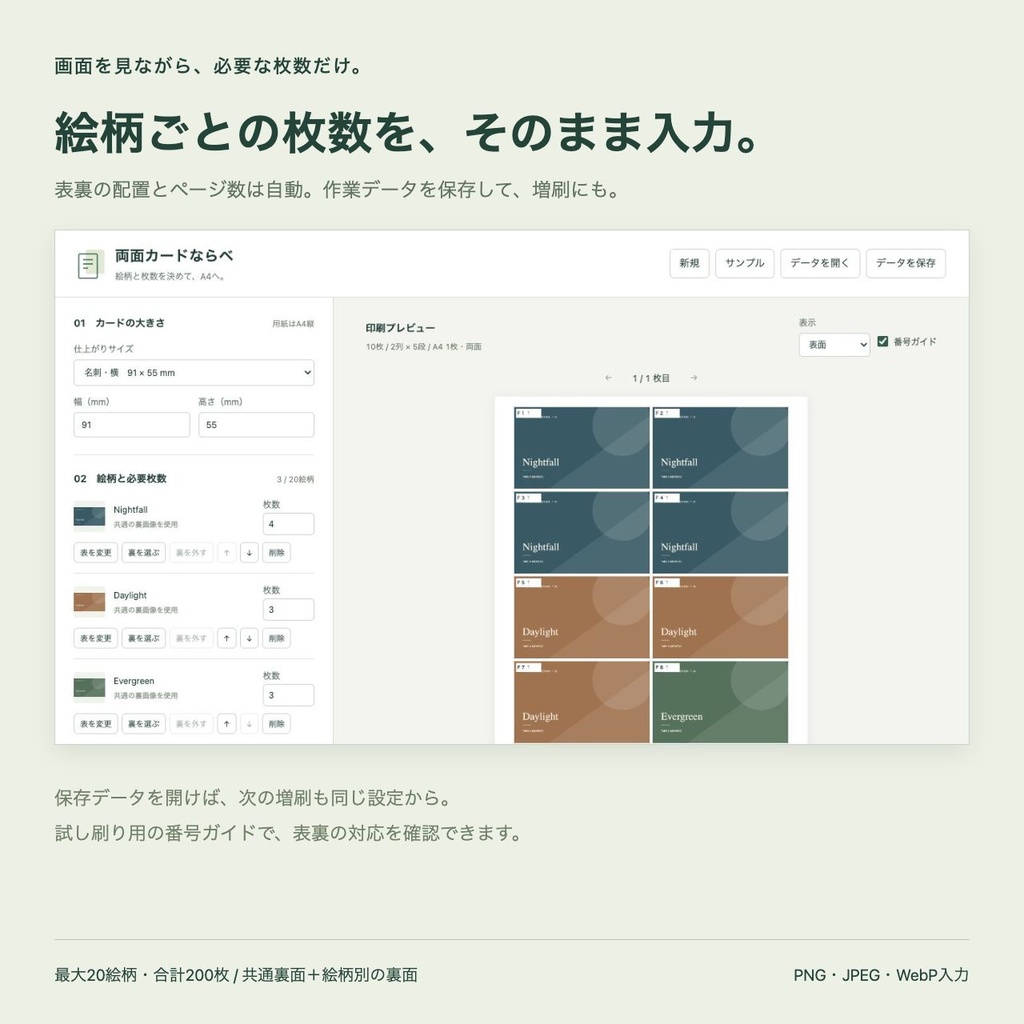Open the 仕上がりサイズ size dropdown
Viewport: 1024px width, 1024px height.
point(194,373)
